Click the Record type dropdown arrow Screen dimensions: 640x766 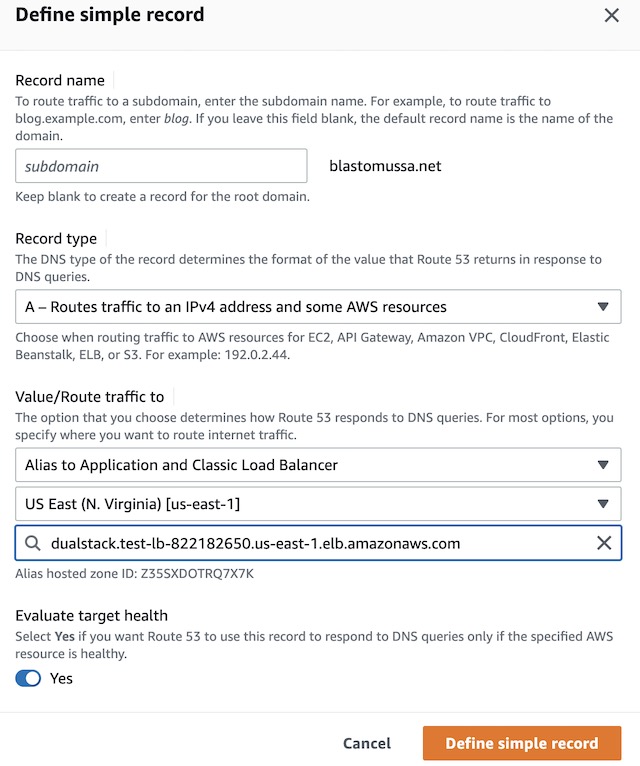(602, 307)
